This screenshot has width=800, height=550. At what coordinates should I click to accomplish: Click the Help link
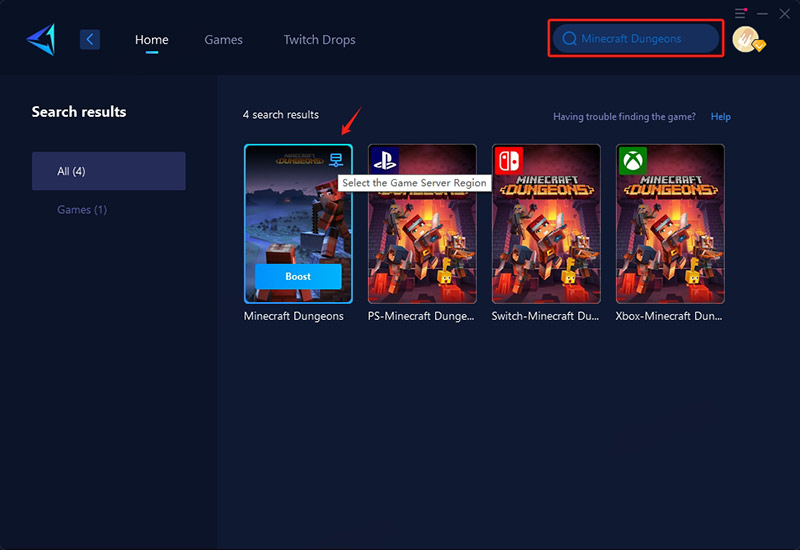pyautogui.click(x=720, y=116)
